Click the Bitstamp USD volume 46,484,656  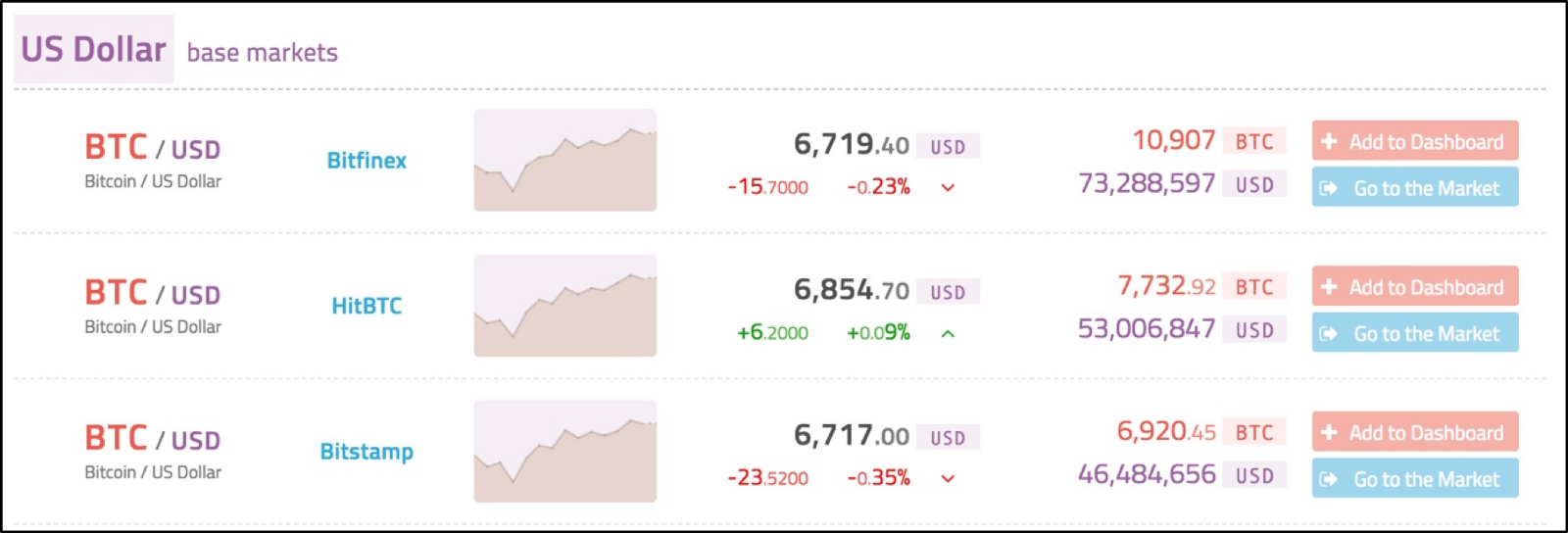click(x=1147, y=475)
